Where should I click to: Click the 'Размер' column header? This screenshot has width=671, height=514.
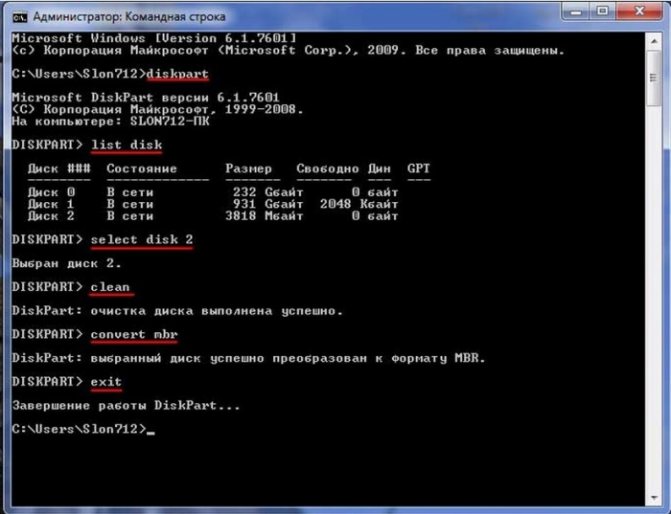[249, 169]
